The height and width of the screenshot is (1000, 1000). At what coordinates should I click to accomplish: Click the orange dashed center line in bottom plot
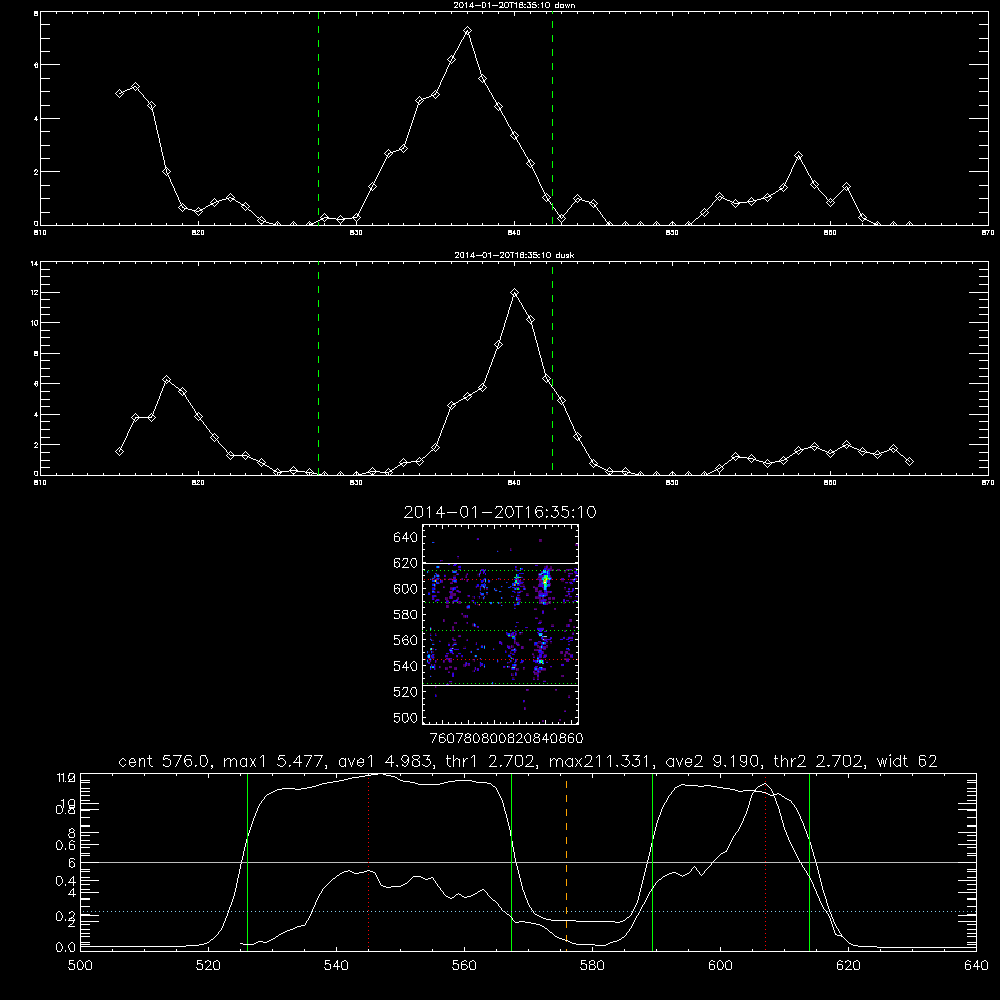tap(566, 861)
